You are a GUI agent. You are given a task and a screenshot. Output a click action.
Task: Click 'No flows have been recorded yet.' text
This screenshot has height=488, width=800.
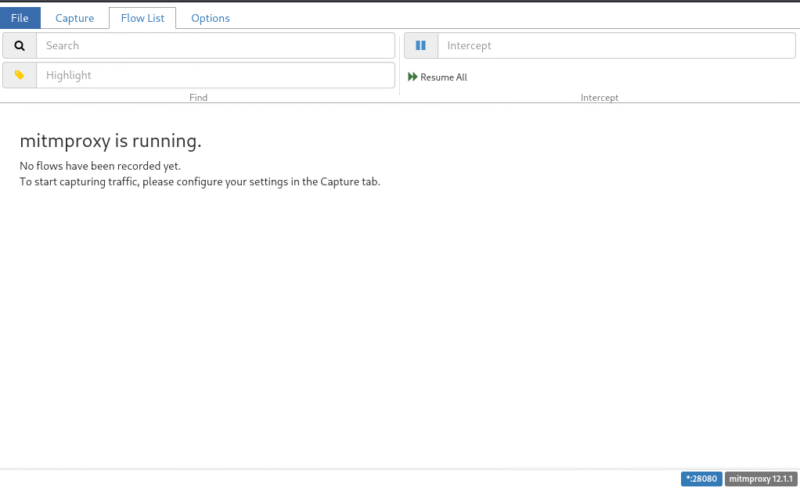(100, 166)
